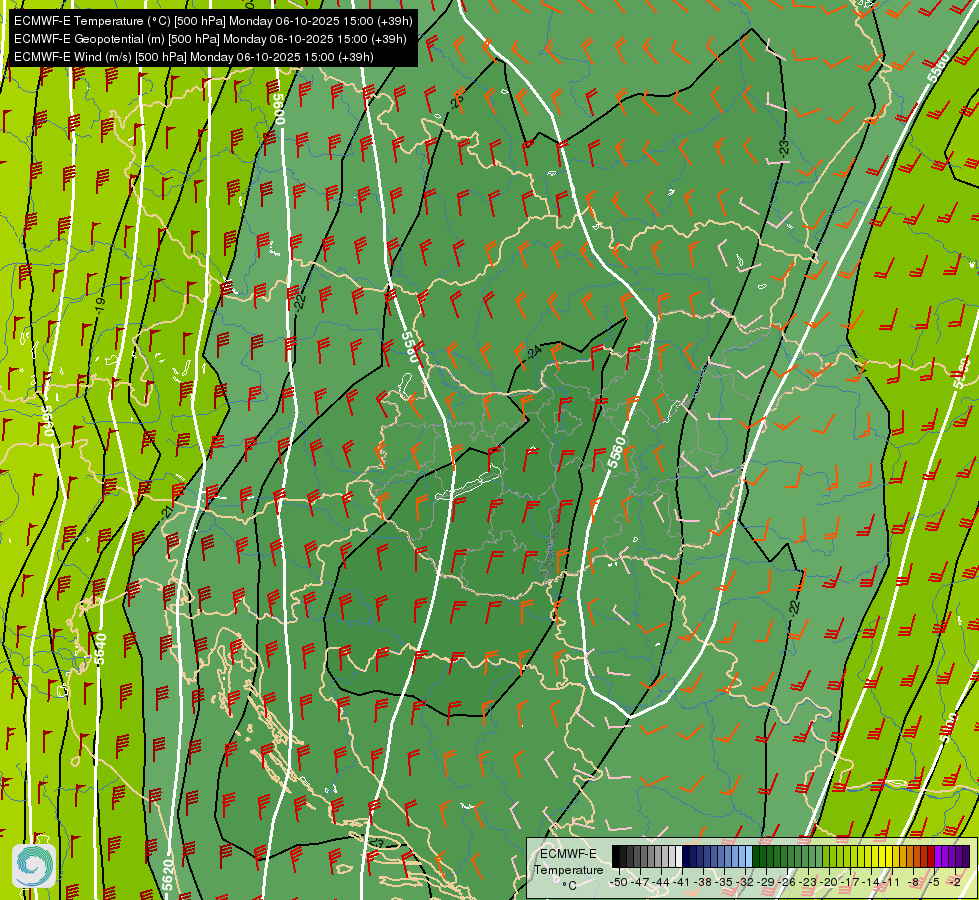Click the -17 legend scale label

tap(850, 882)
